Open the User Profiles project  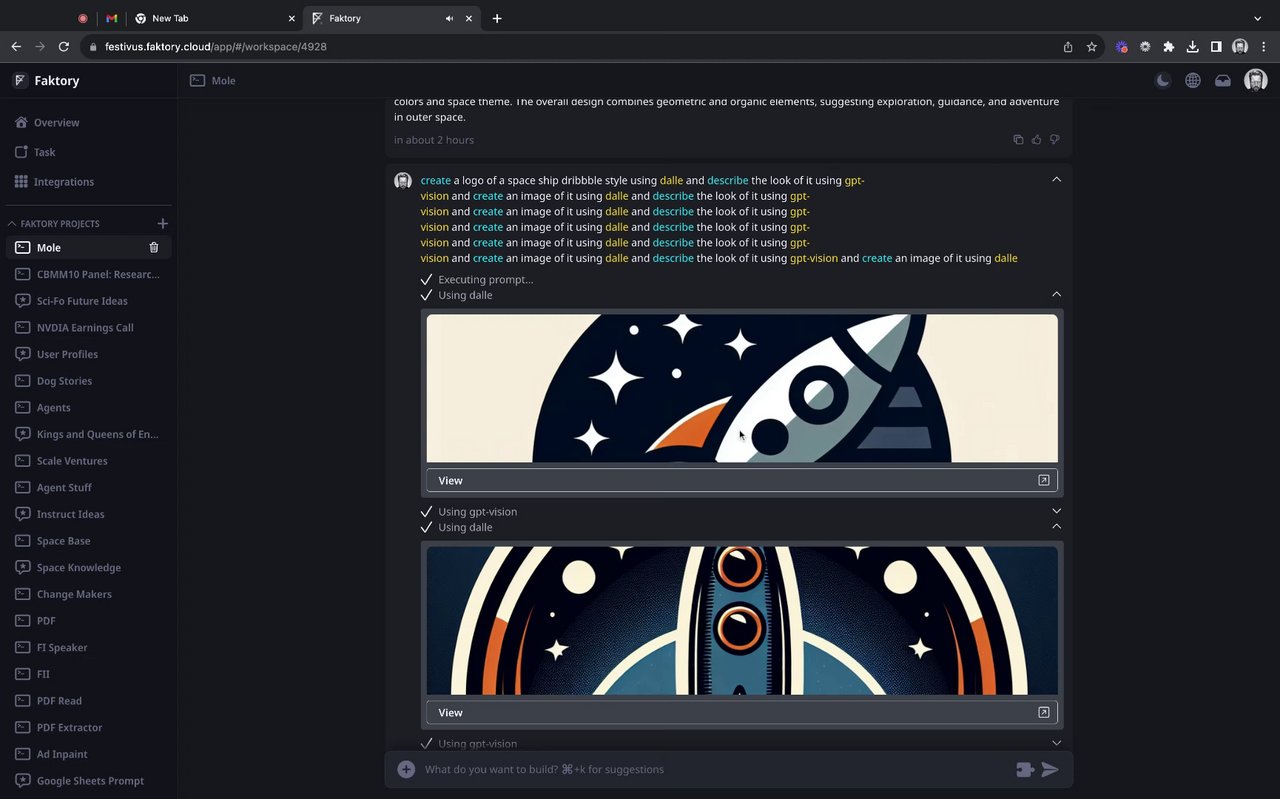coord(88,354)
